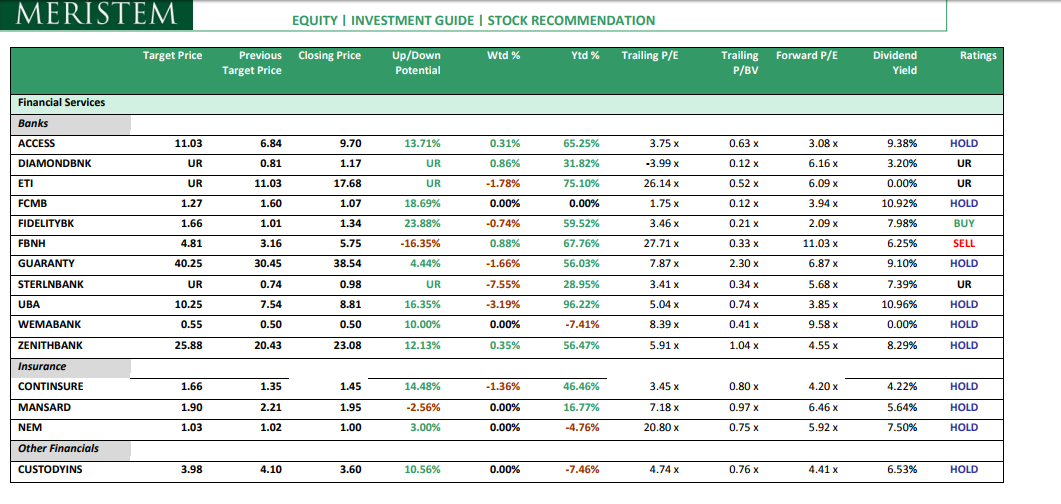1061x504 pixels.
Task: Click the HOLD rating for ZENITHBANK
Action: coord(964,346)
